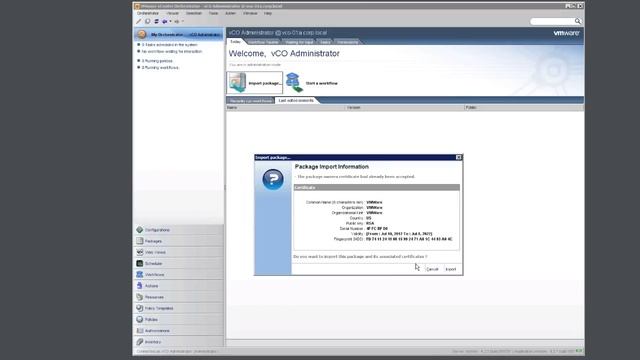Select the running policies line in the left panel
Viewport: 640px width, 360px height.
click(x=157, y=61)
